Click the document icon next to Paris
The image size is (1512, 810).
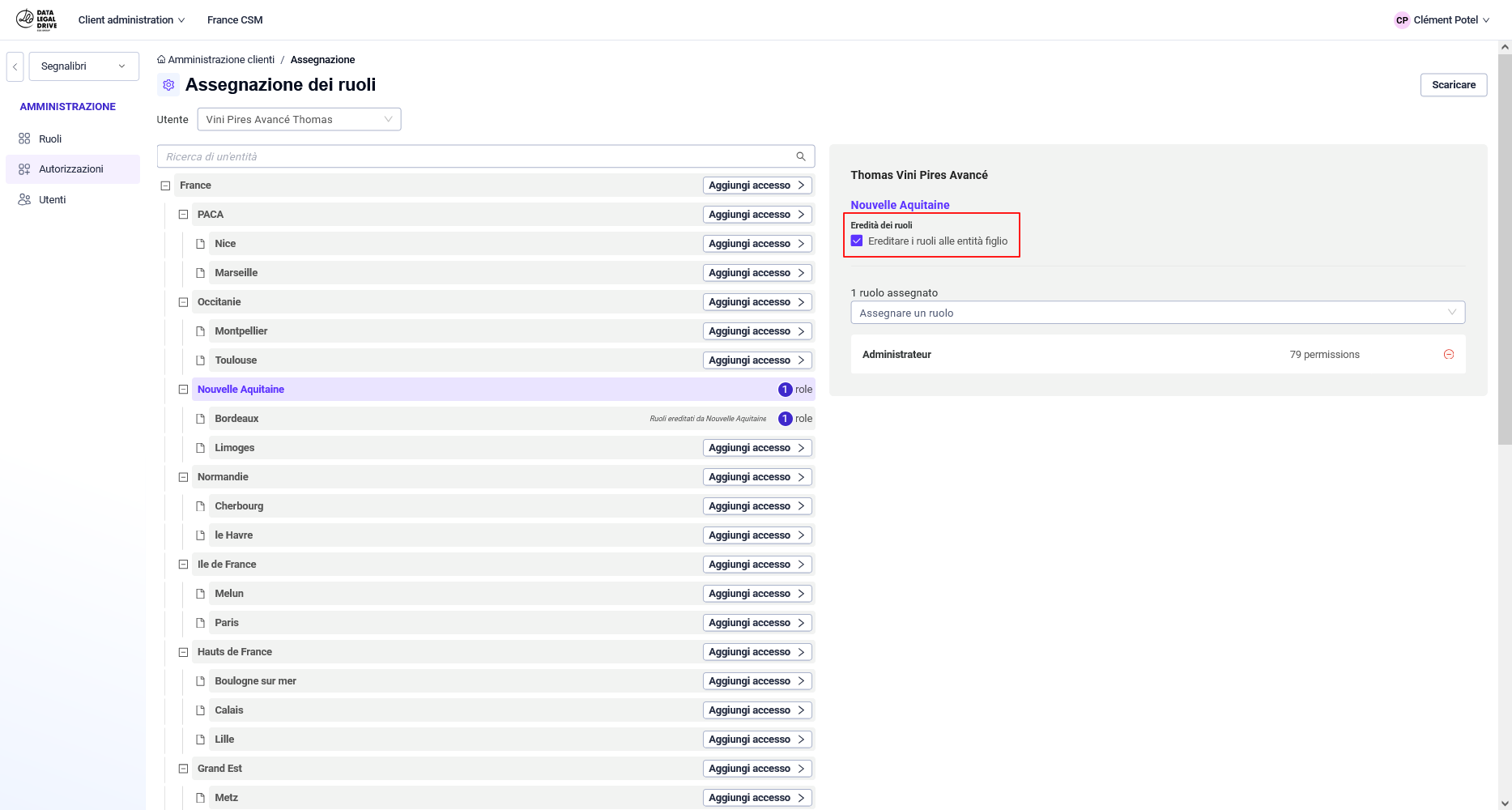tap(200, 623)
